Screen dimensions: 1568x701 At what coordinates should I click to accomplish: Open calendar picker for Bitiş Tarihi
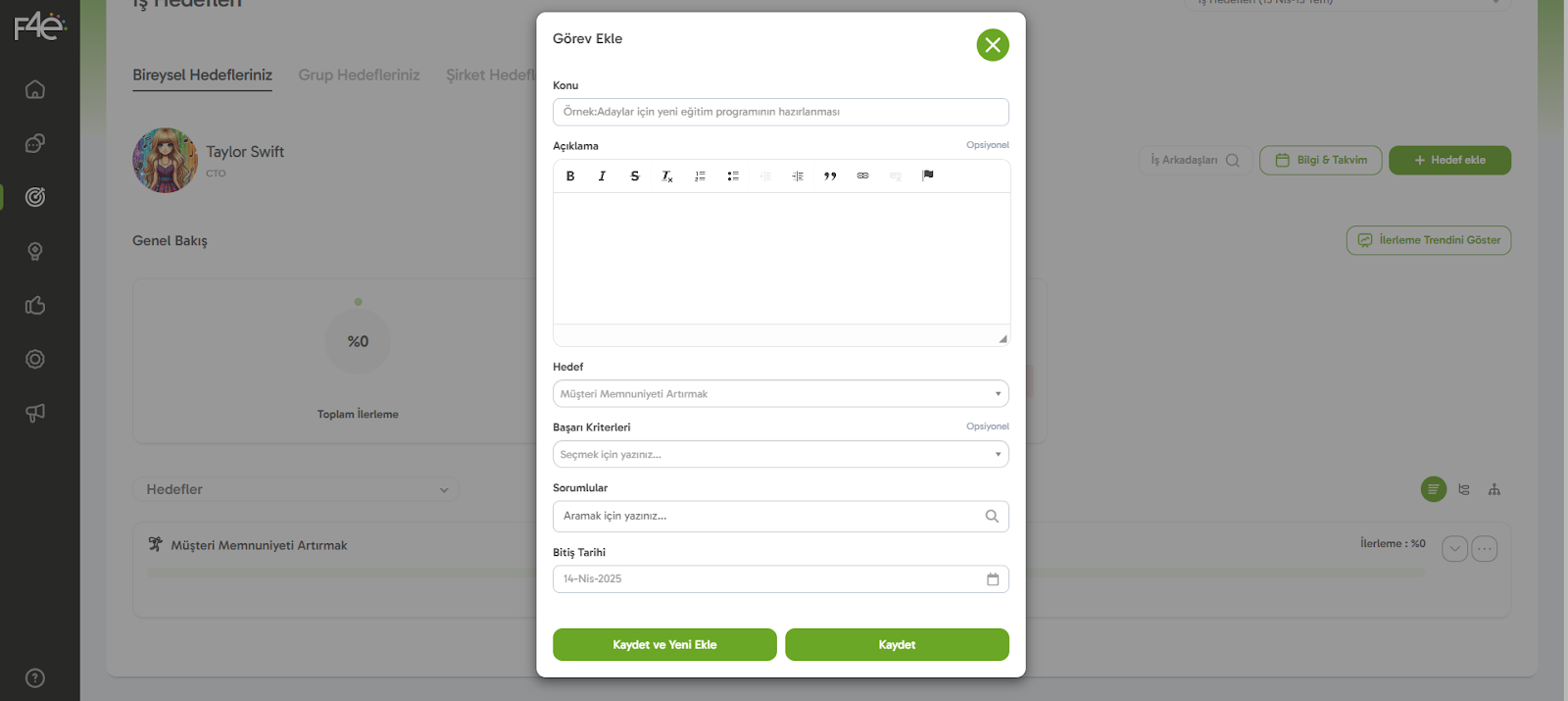tap(992, 579)
